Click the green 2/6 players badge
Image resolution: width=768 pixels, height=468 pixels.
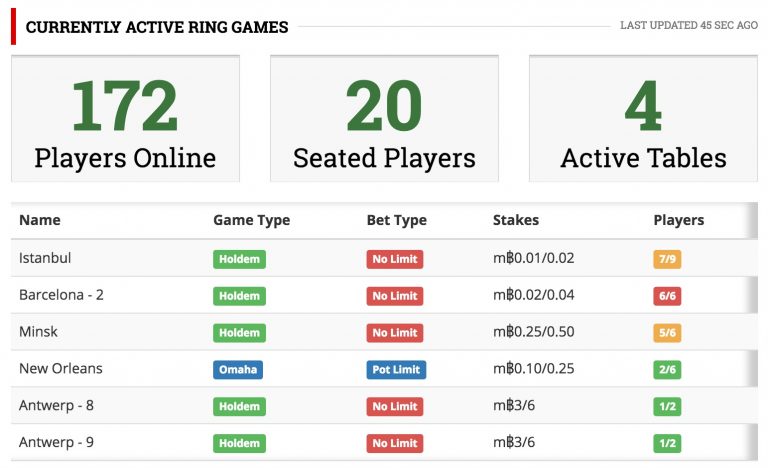click(667, 369)
